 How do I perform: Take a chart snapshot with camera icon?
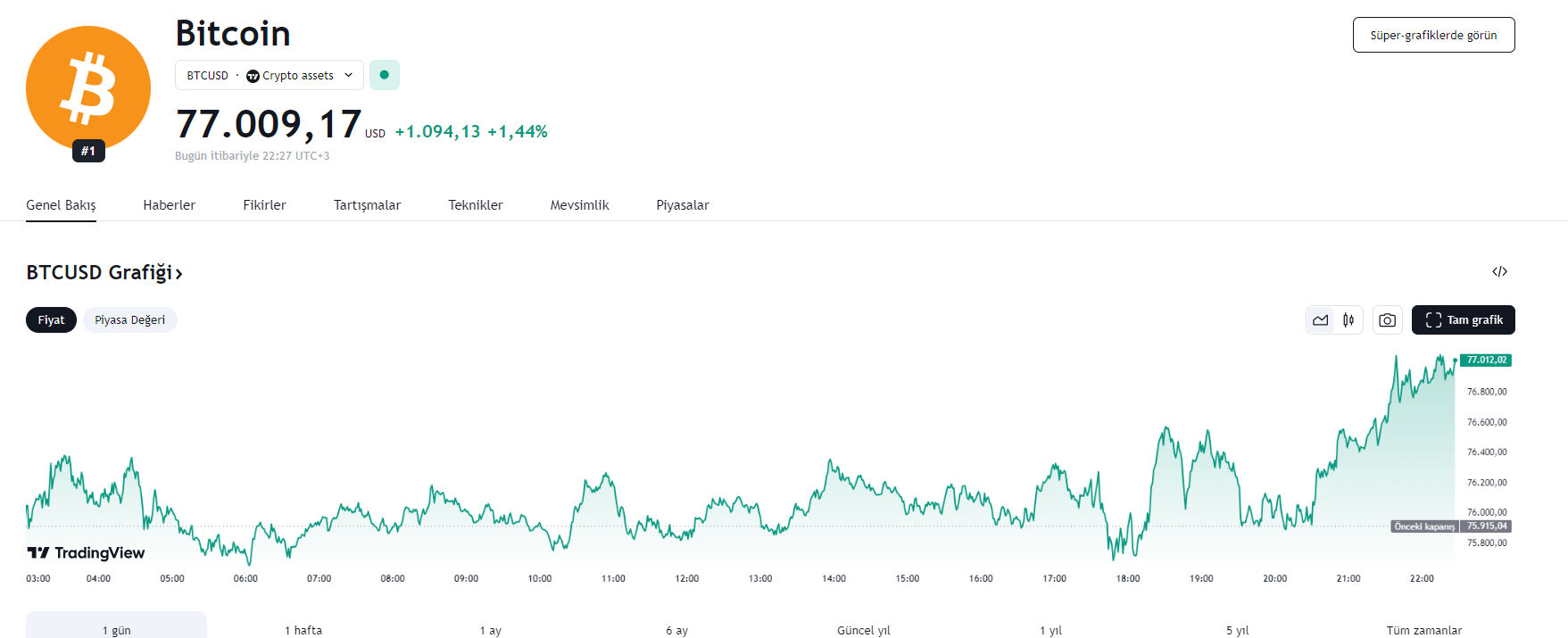pyautogui.click(x=1388, y=319)
